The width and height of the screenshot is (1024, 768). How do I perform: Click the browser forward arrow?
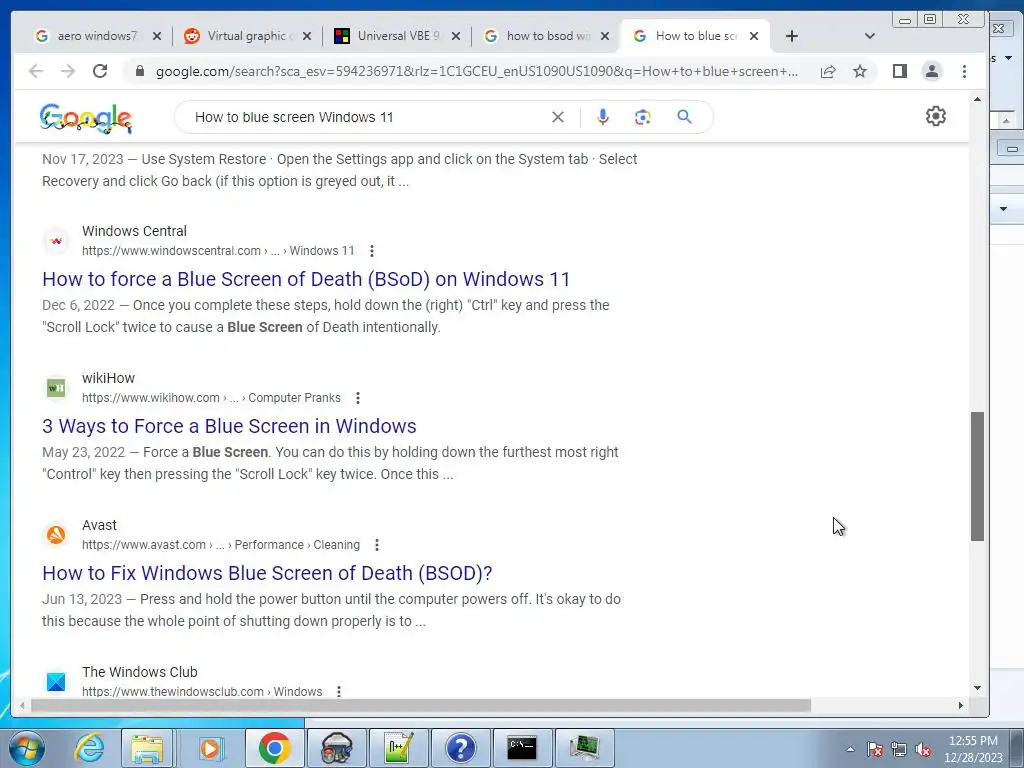(x=68, y=71)
